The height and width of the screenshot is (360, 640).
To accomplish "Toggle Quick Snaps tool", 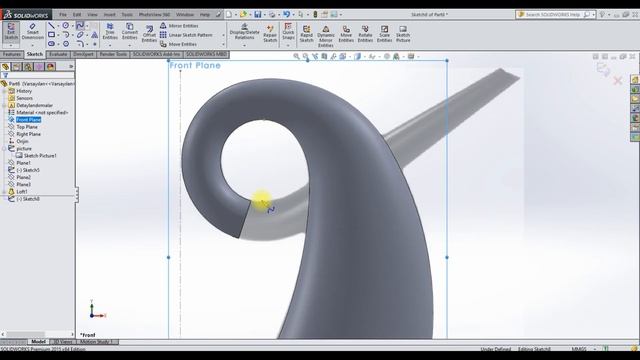I will 288,32.
